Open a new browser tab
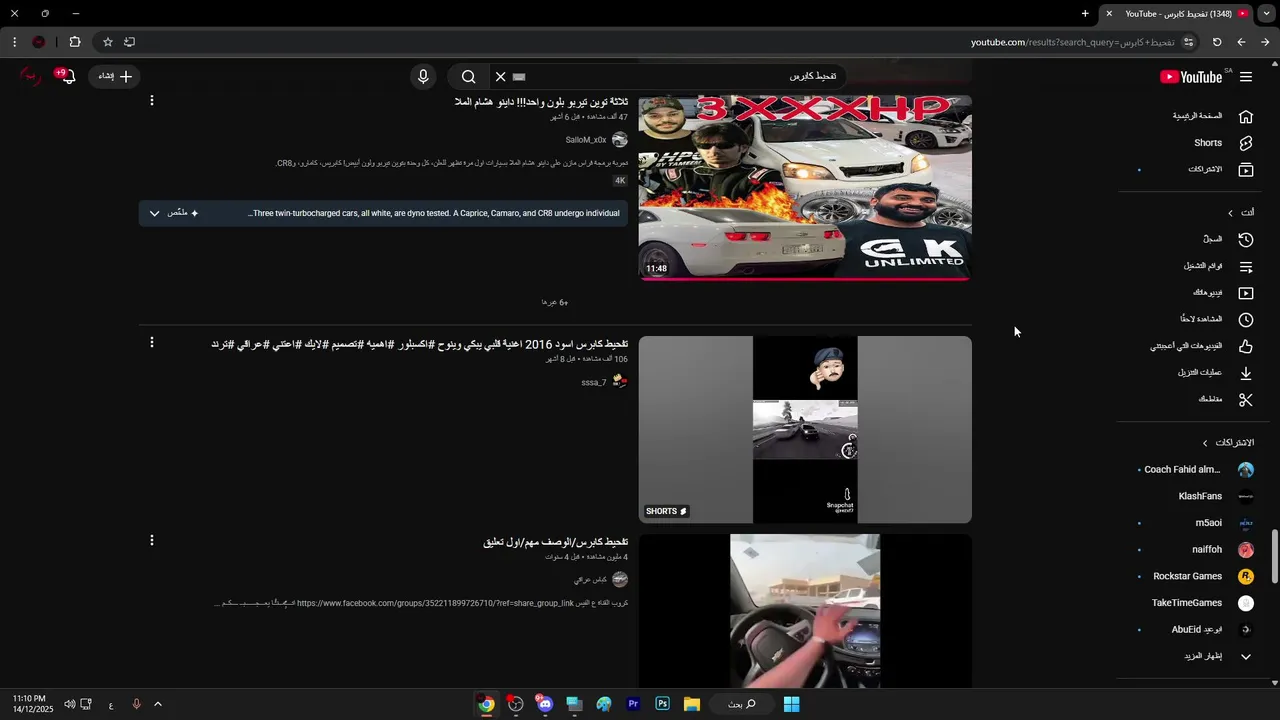Screen dimensions: 1280x720 [x=1085, y=14]
